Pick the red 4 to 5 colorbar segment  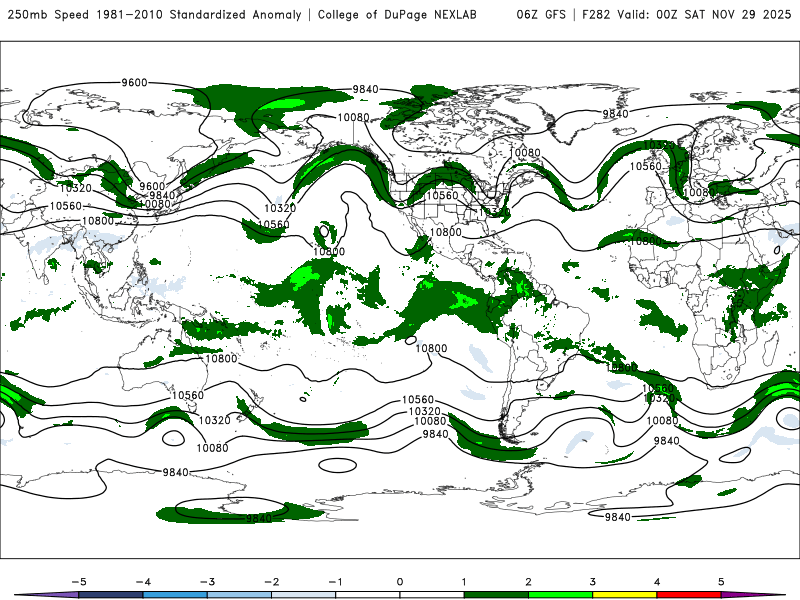coord(689,595)
